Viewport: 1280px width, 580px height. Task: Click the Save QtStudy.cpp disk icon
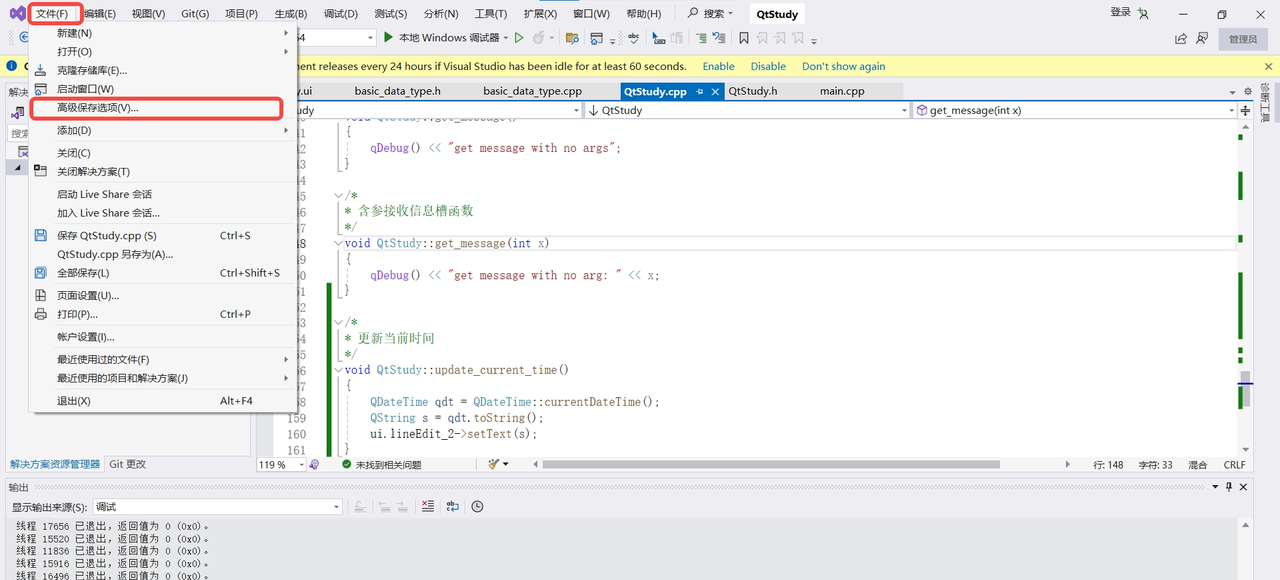click(x=41, y=236)
